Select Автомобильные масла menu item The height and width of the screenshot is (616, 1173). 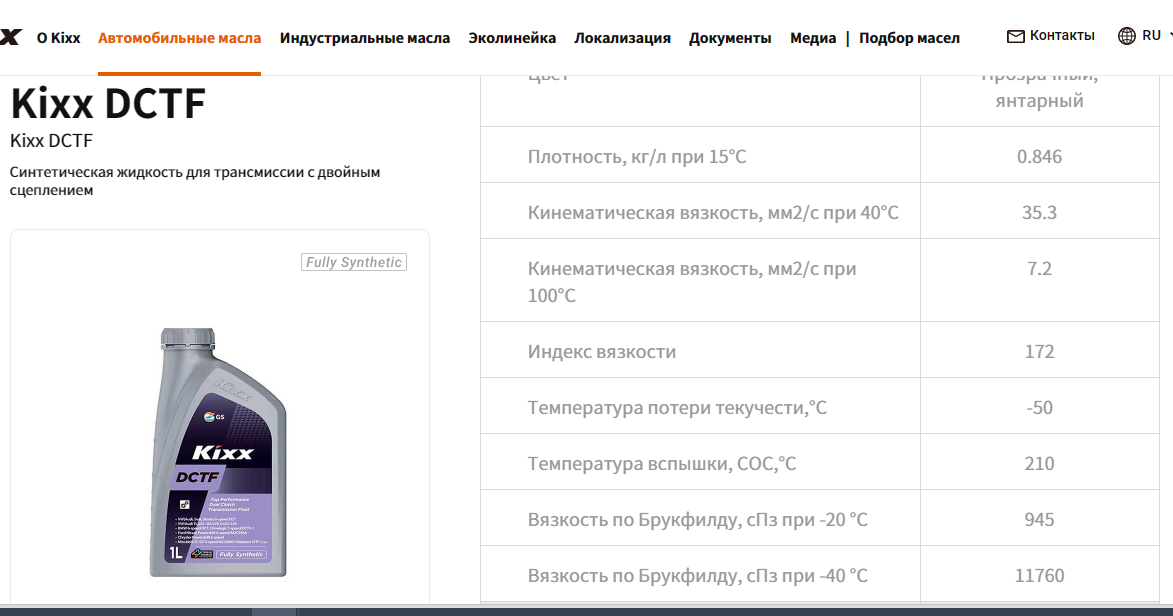click(180, 37)
